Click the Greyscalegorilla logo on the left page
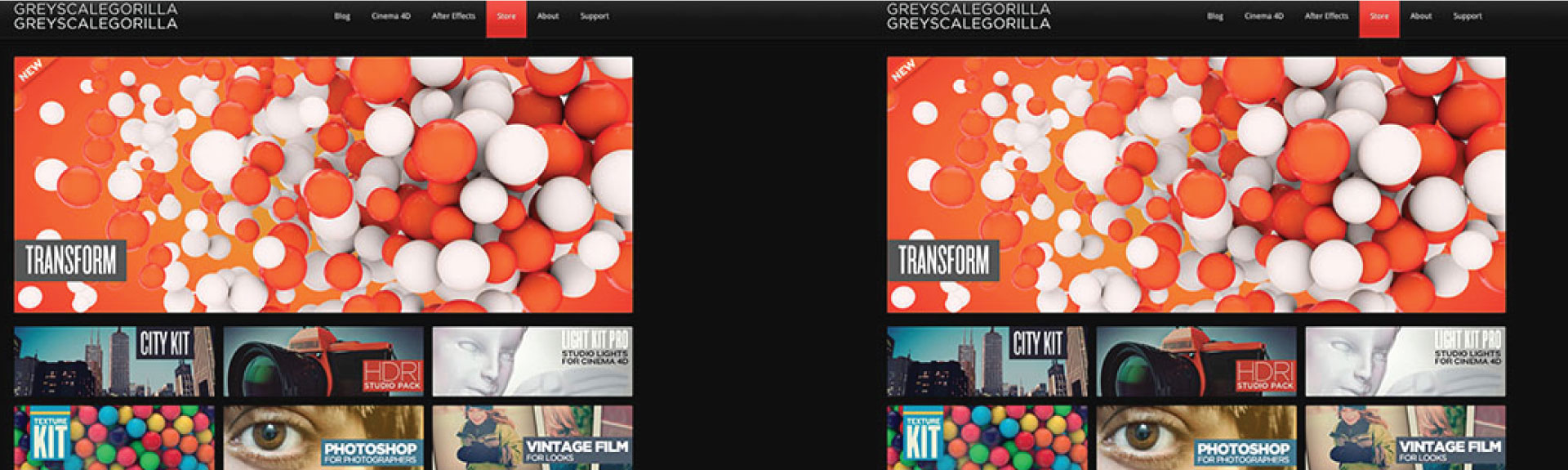Viewport: 1568px width, 470px height. pos(96,16)
